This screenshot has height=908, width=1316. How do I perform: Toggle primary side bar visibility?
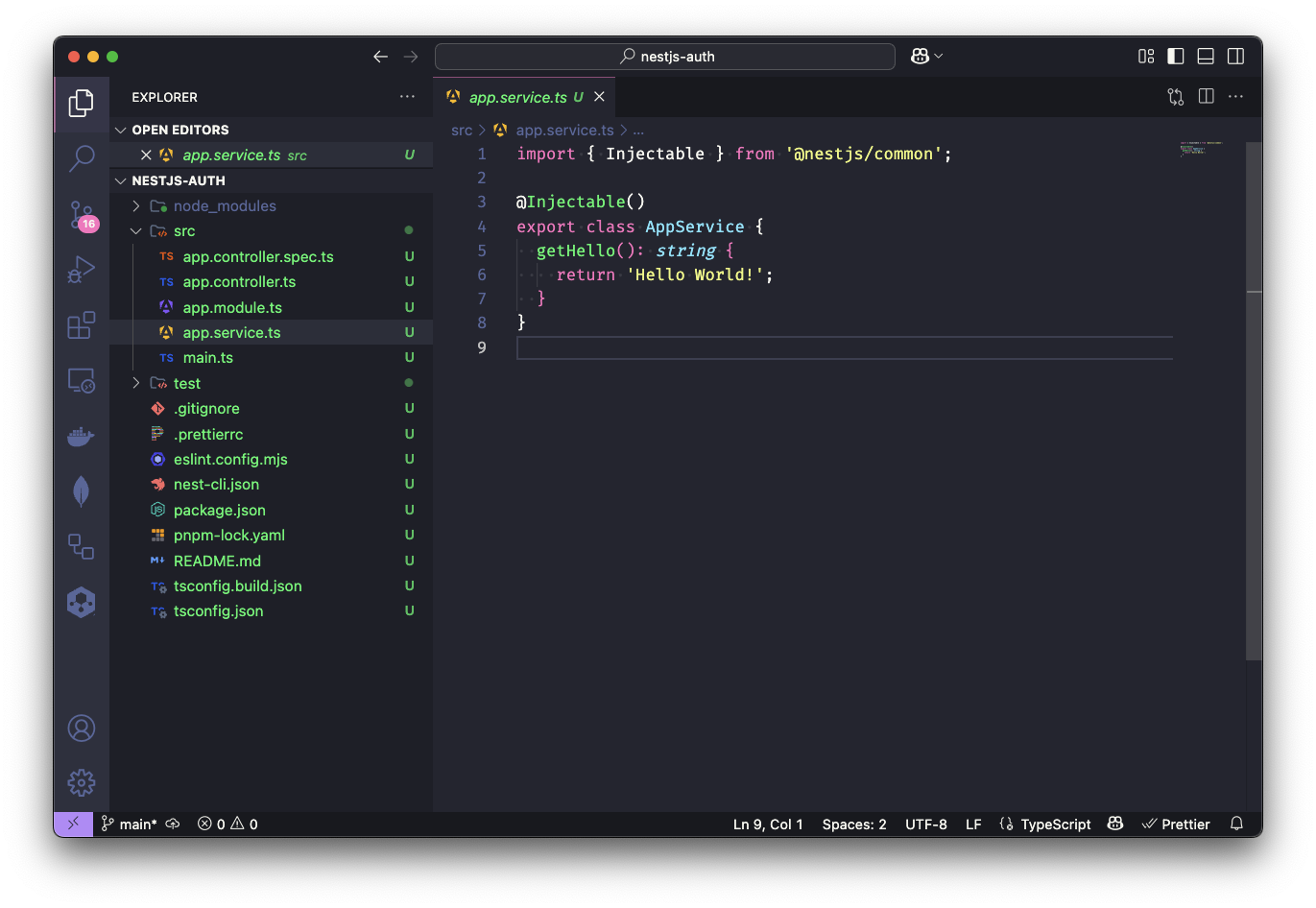click(x=1176, y=57)
